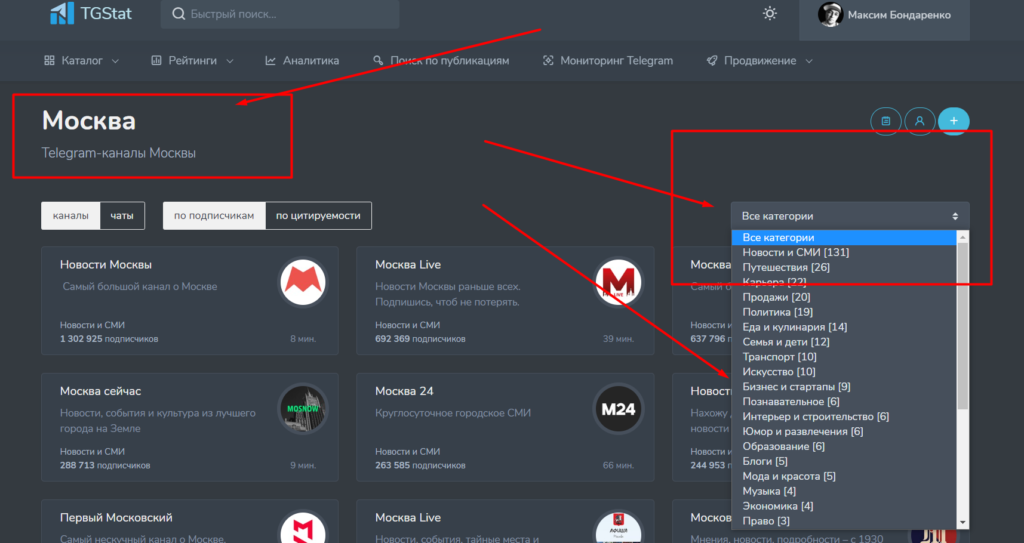Expand the Рейтинги menu
Image resolution: width=1024 pixels, height=543 pixels.
(x=192, y=61)
